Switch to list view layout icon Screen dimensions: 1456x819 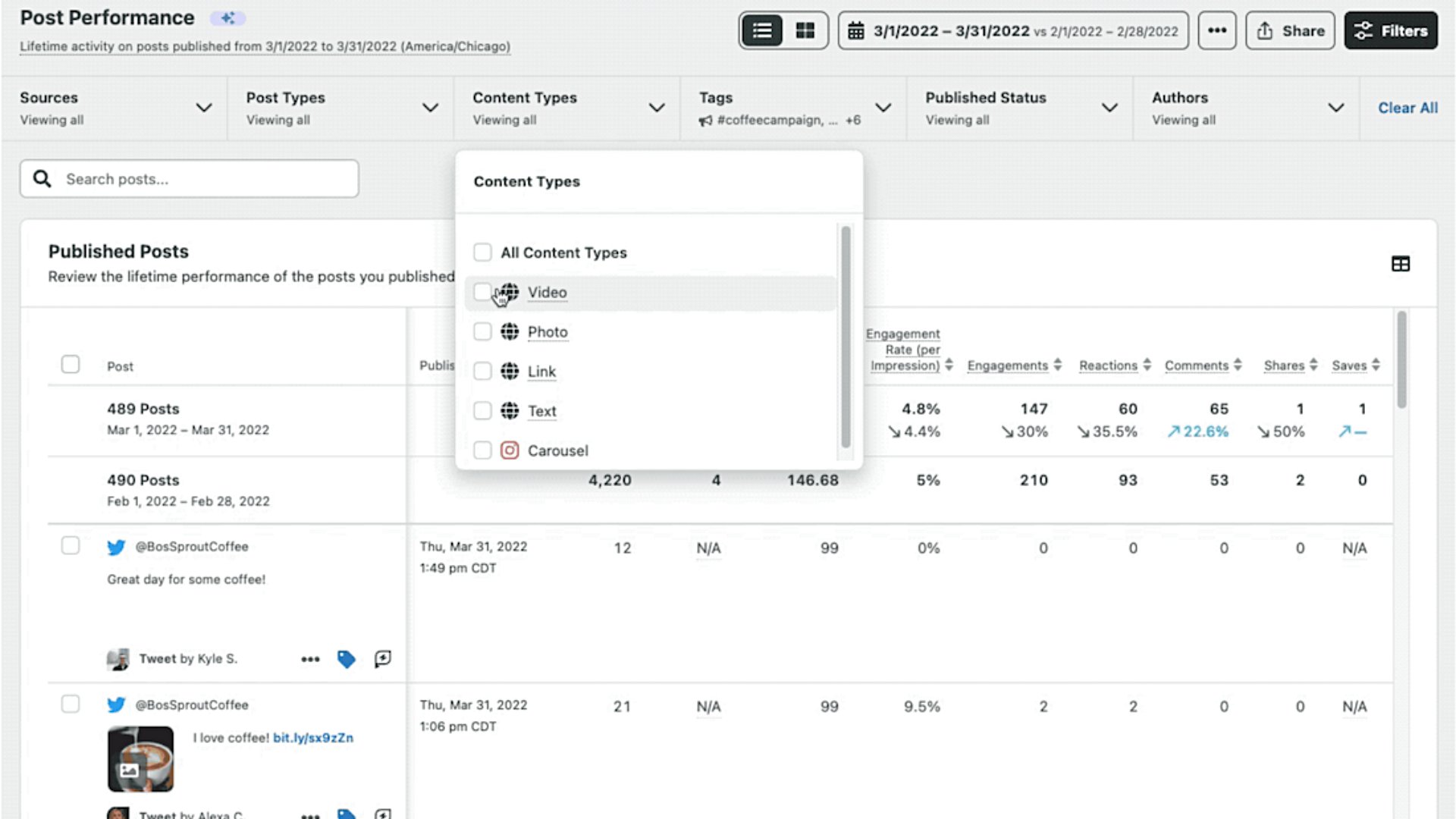762,31
